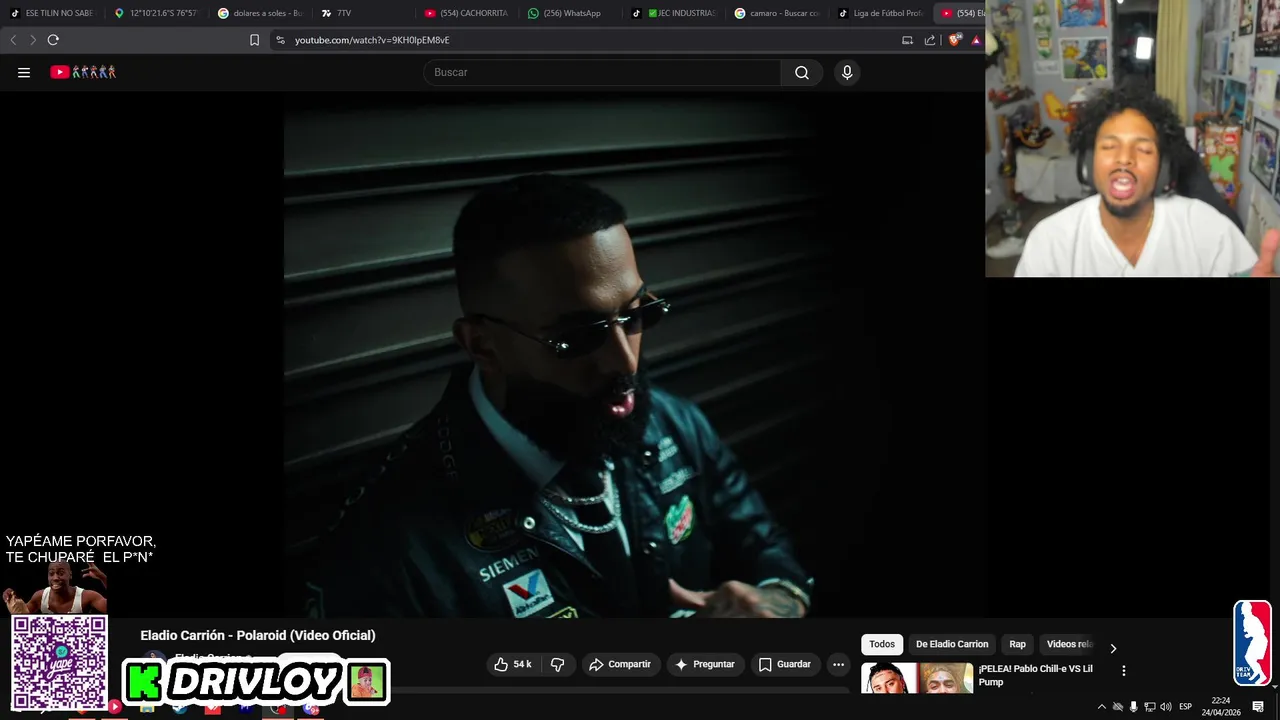Viewport: 1280px width, 720px height.
Task: Open the volume speaker tray icon
Action: pos(1166,707)
